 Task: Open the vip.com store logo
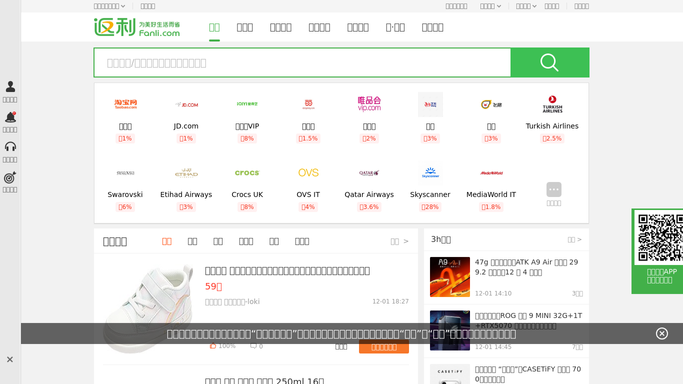click(x=369, y=104)
